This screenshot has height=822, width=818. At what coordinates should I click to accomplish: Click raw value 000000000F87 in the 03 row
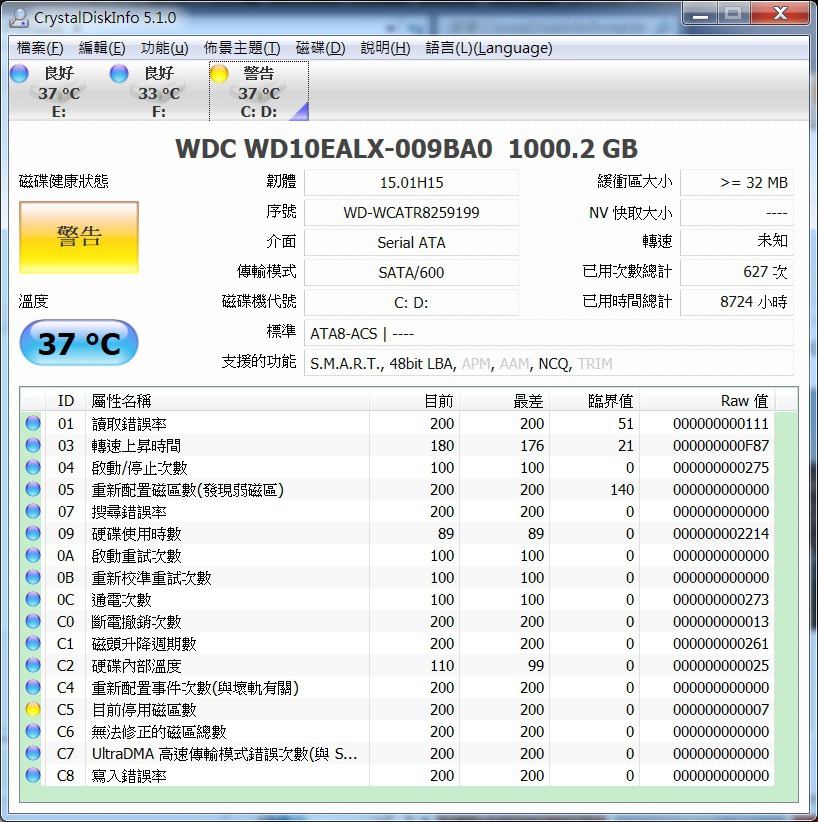click(x=721, y=445)
